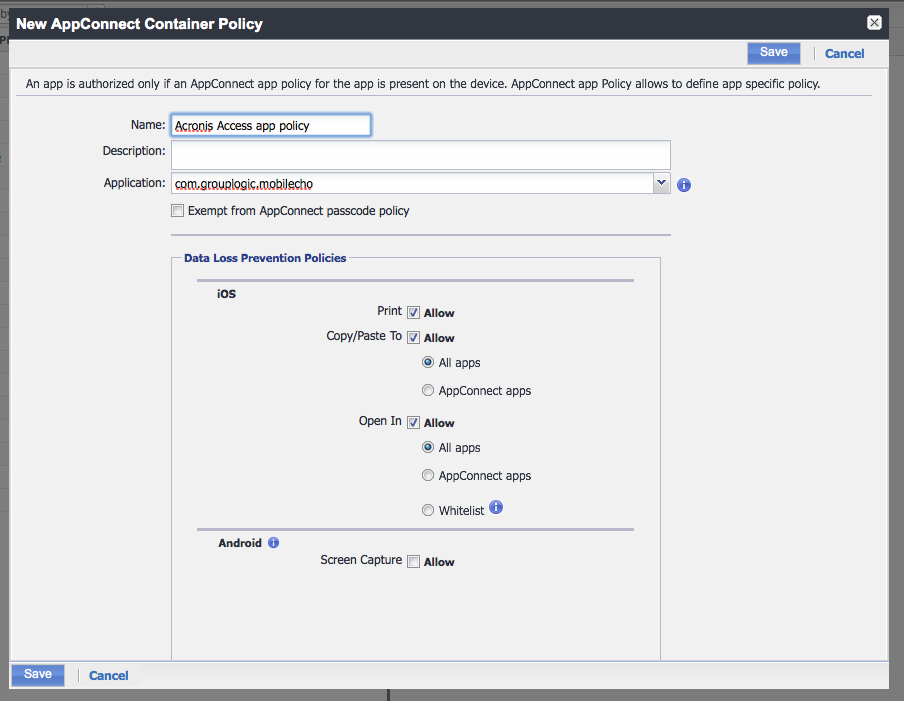Disable the Open In Allow checkbox

413,423
